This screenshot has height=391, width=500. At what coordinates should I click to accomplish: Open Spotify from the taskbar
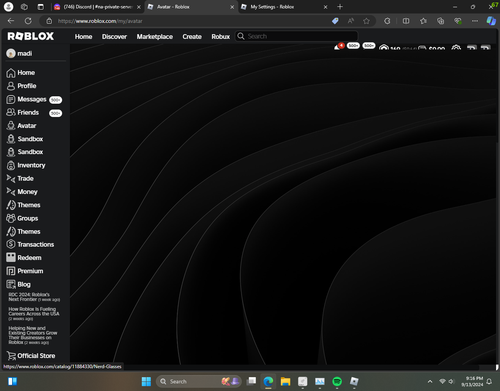click(337, 381)
